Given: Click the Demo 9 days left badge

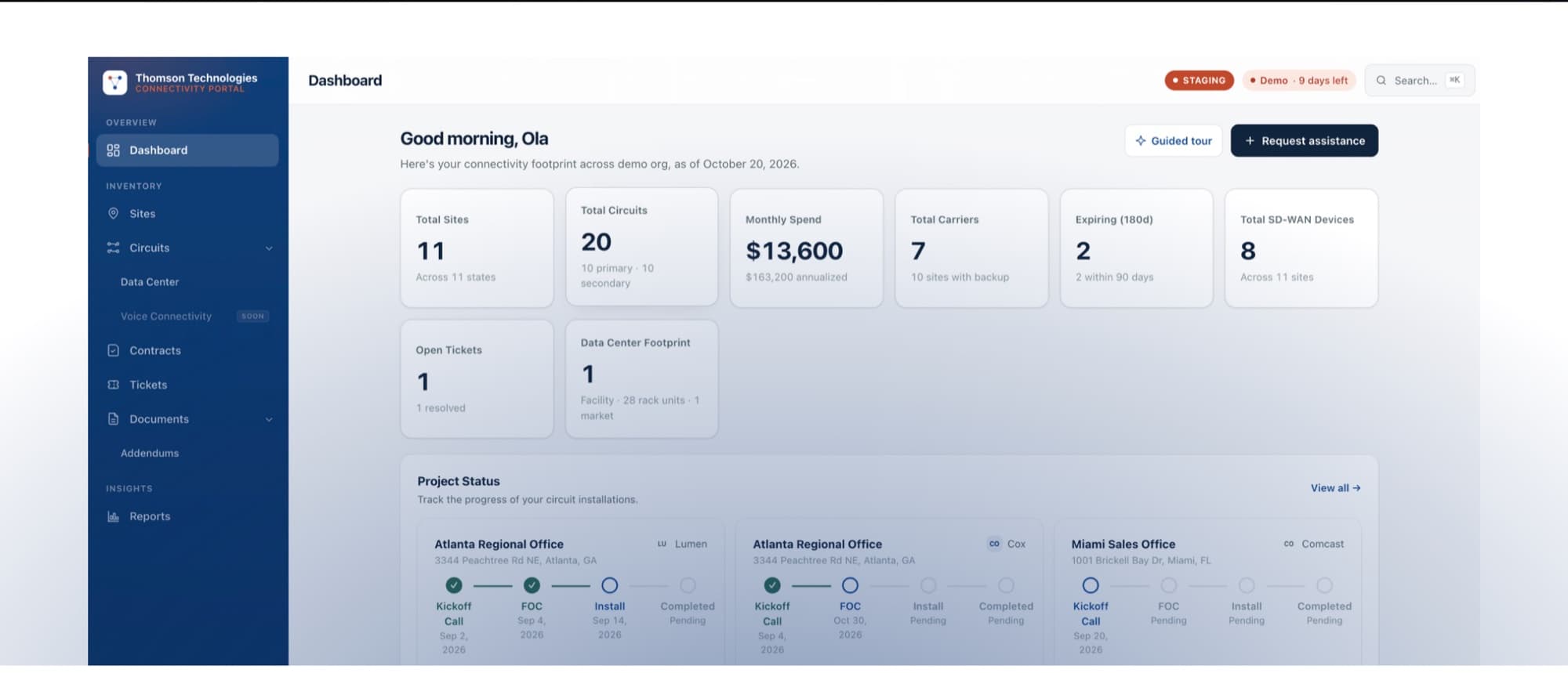Looking at the screenshot, I should click(1299, 81).
